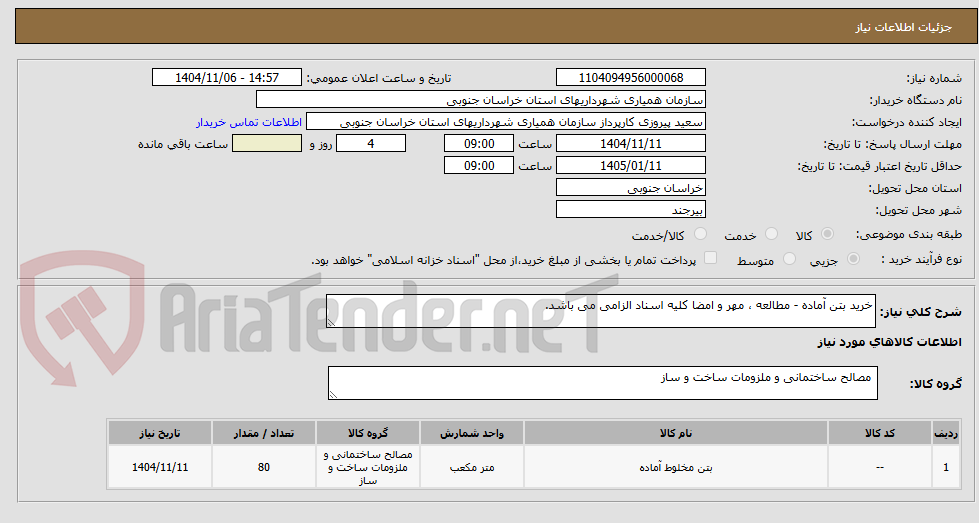Click the need number field 1104094956000068

pyautogui.click(x=631, y=77)
